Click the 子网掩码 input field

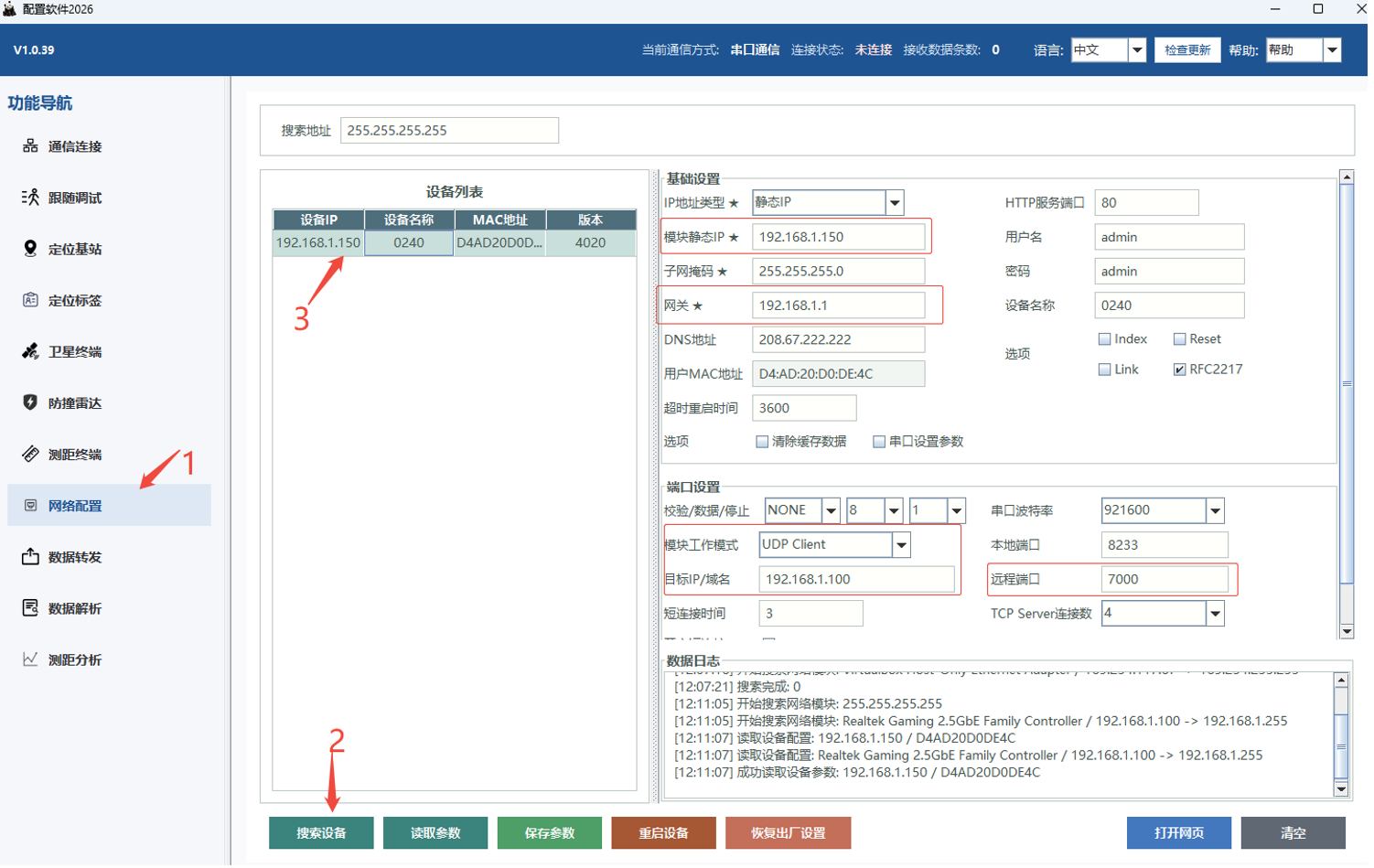(x=838, y=272)
